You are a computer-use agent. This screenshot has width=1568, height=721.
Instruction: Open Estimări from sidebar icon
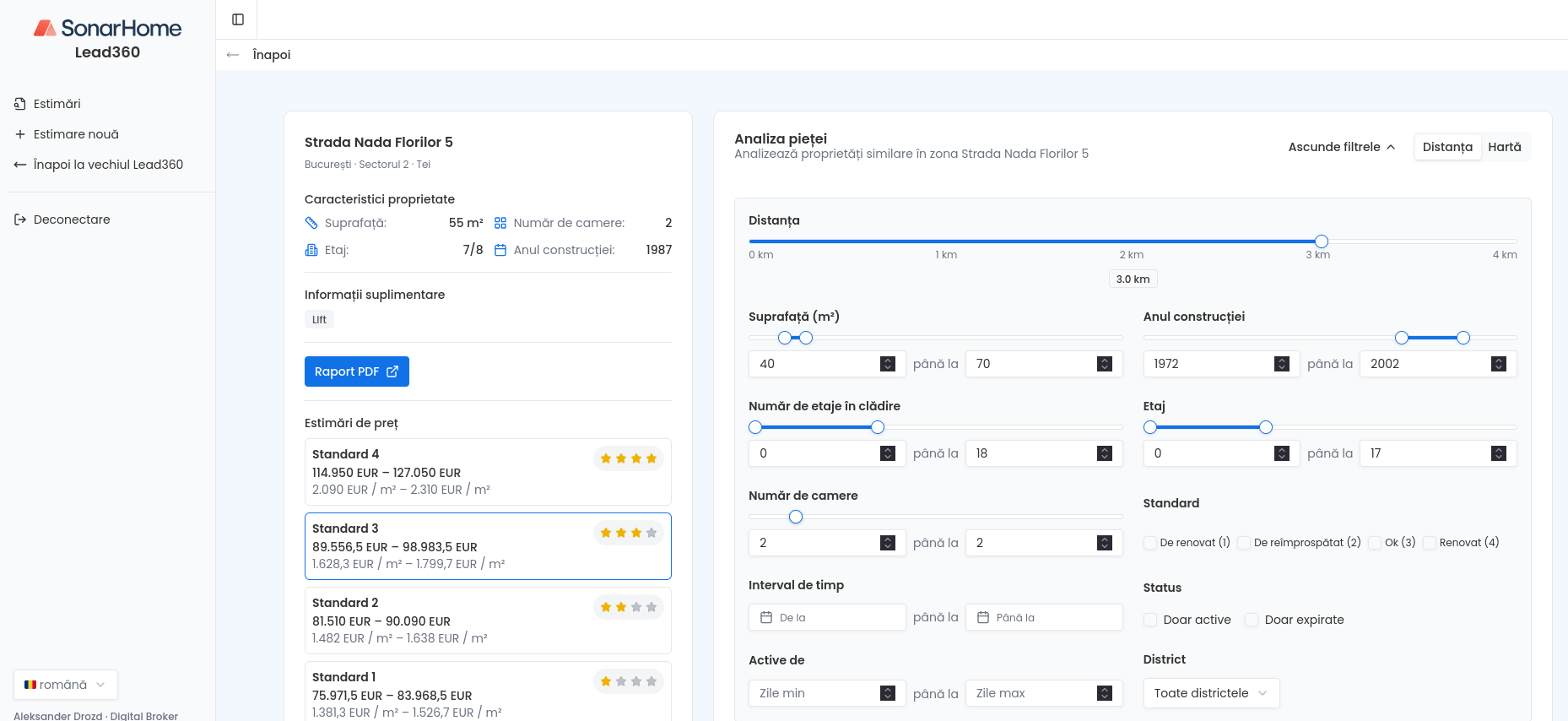(20, 104)
